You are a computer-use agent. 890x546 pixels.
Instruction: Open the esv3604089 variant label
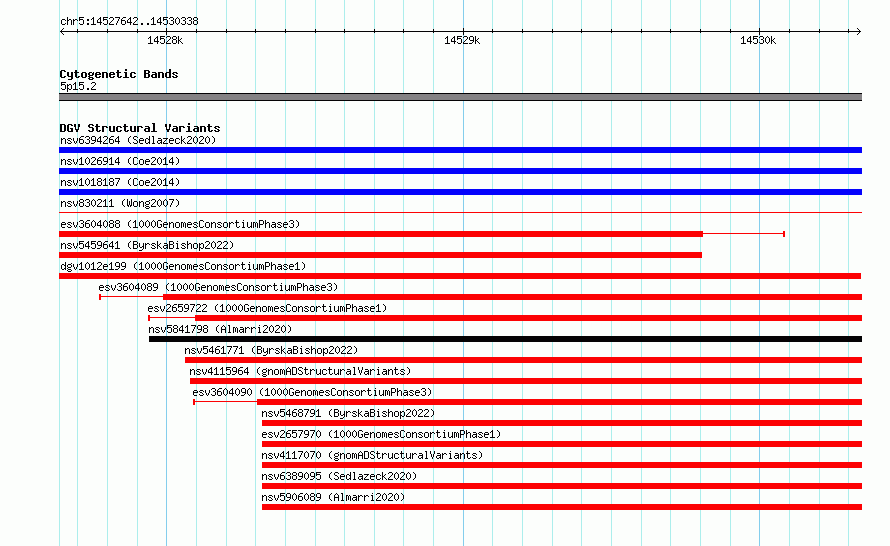(x=218, y=287)
